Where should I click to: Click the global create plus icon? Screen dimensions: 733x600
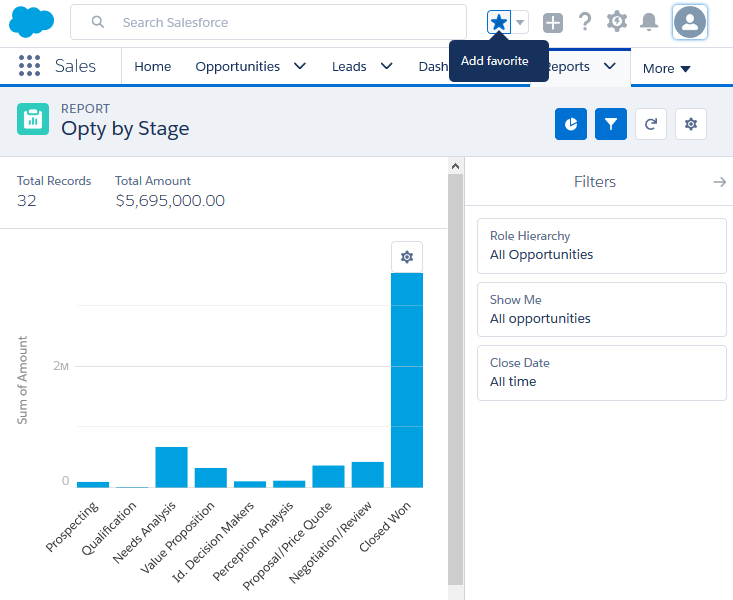(553, 22)
